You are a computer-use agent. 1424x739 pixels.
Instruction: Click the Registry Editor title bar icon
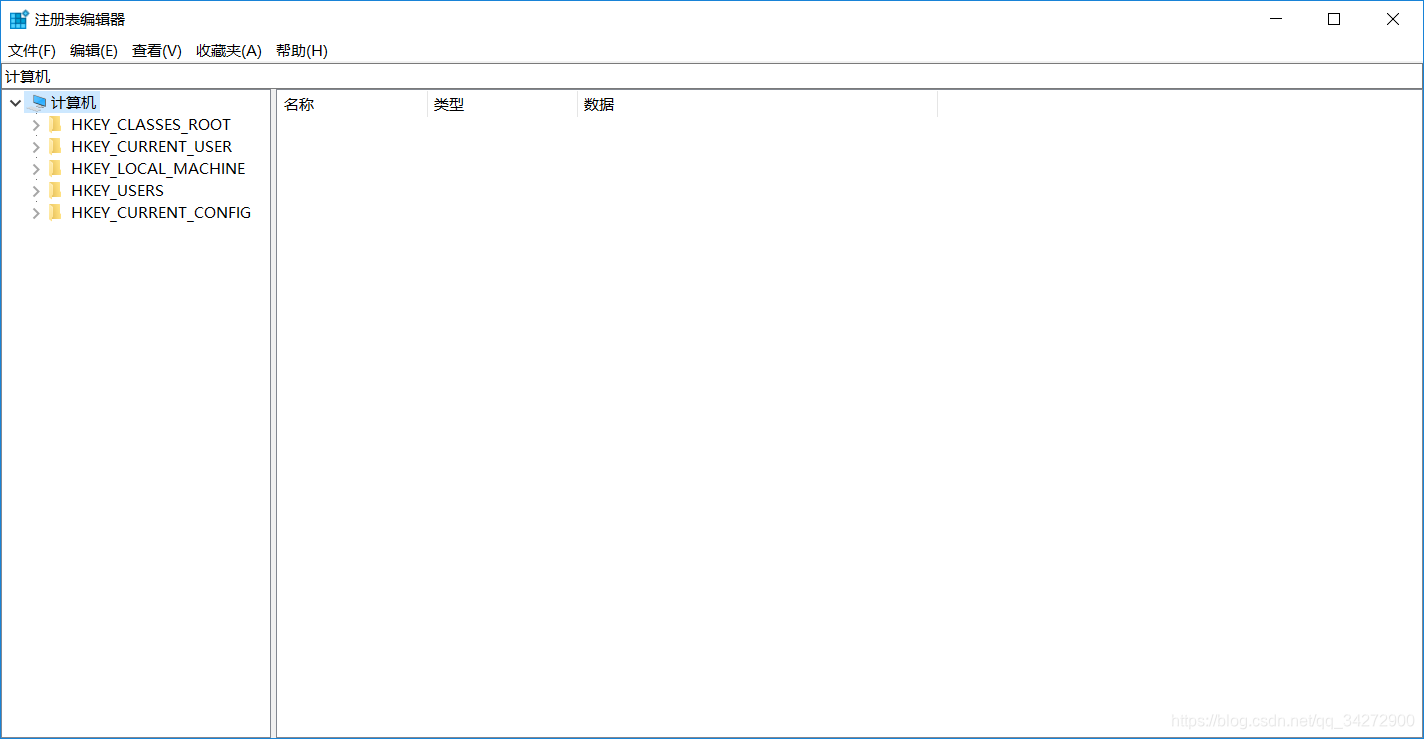(19, 19)
